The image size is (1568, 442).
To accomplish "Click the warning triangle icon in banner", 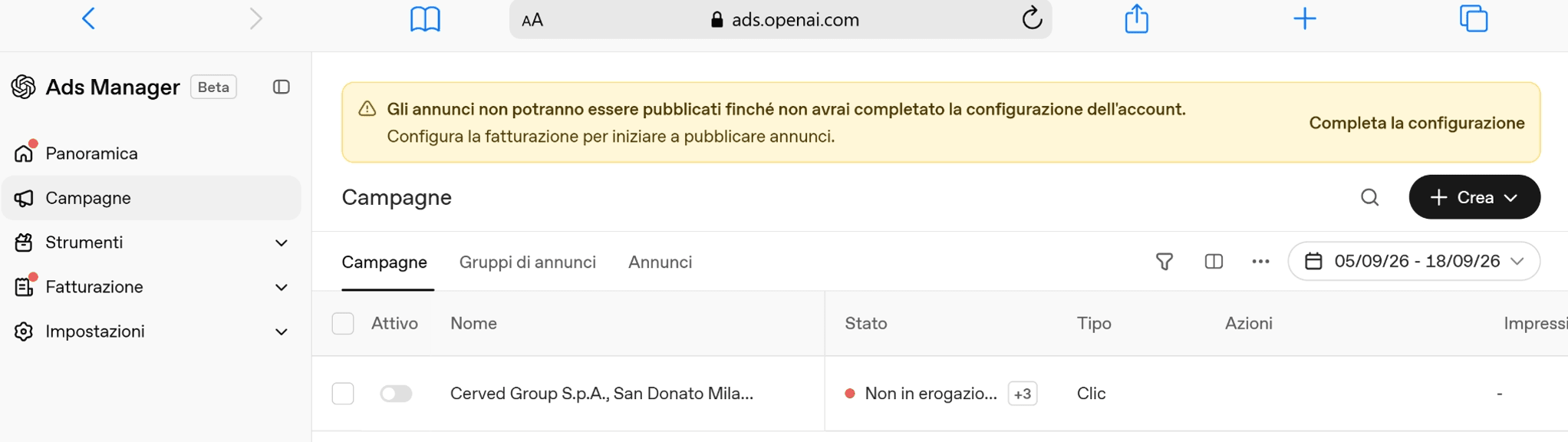I will (x=367, y=109).
